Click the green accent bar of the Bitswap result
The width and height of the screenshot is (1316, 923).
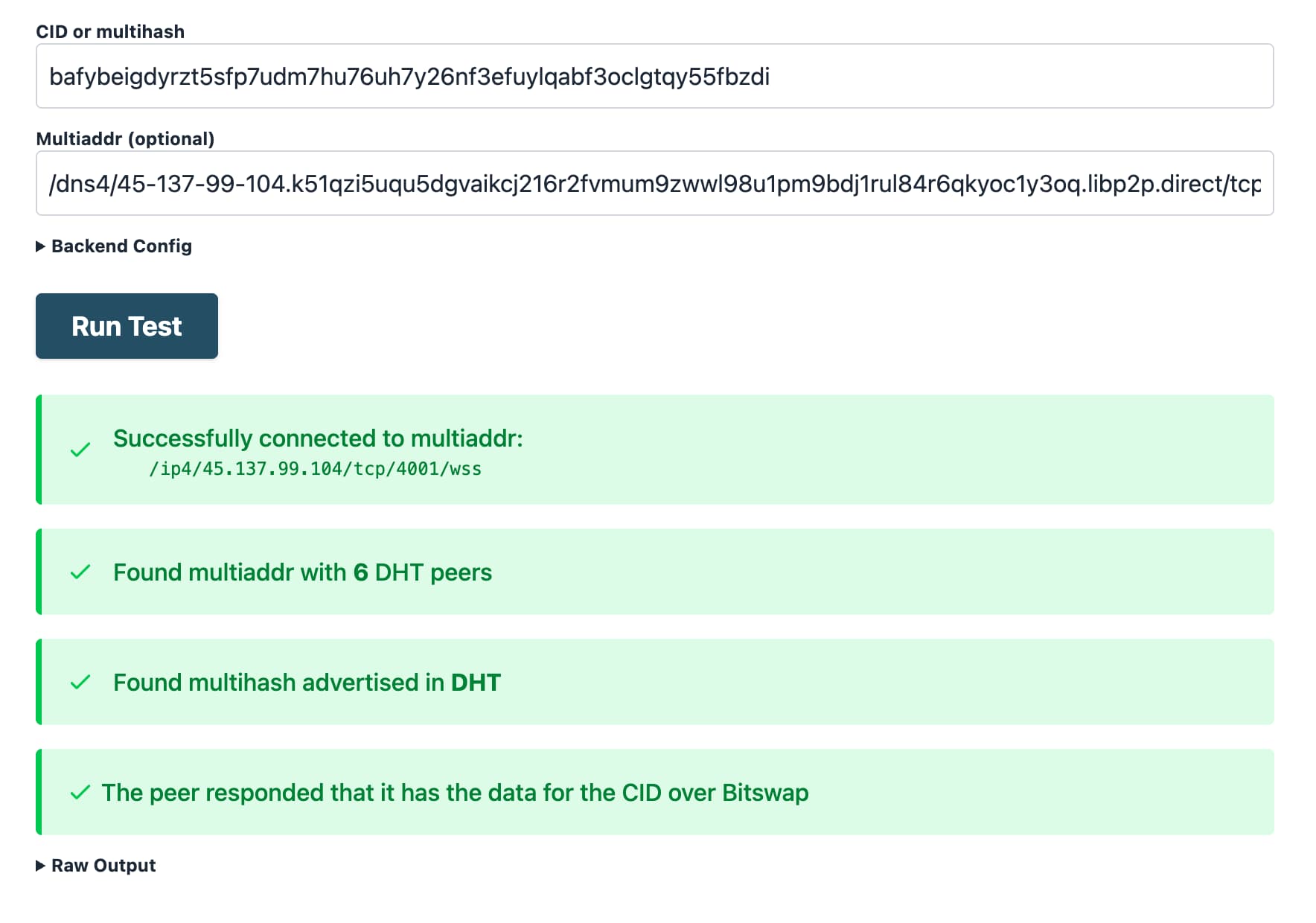coord(39,792)
